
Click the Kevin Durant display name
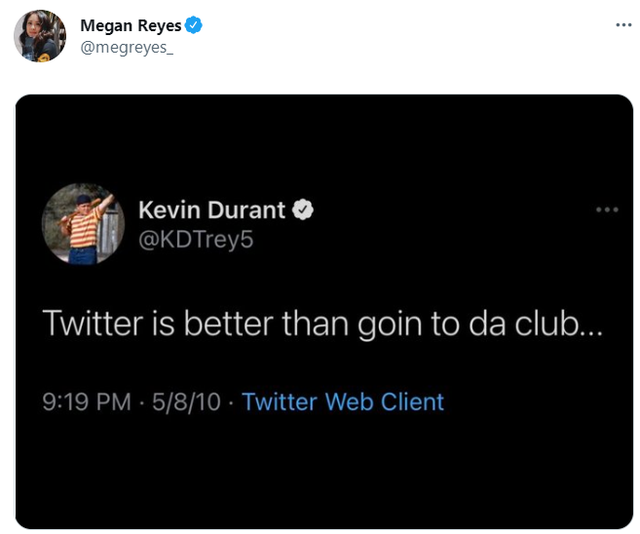[x=211, y=210]
